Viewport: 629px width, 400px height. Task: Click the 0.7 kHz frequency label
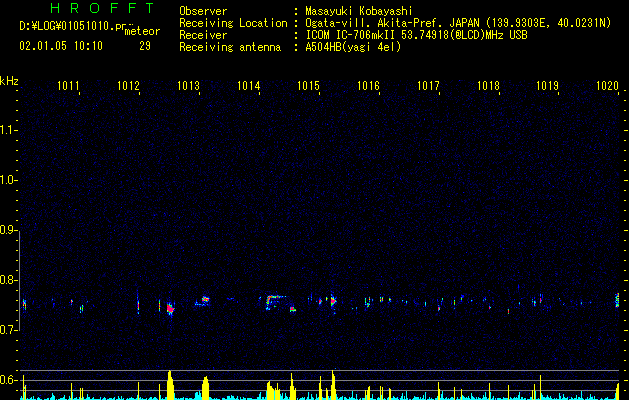coord(9,330)
